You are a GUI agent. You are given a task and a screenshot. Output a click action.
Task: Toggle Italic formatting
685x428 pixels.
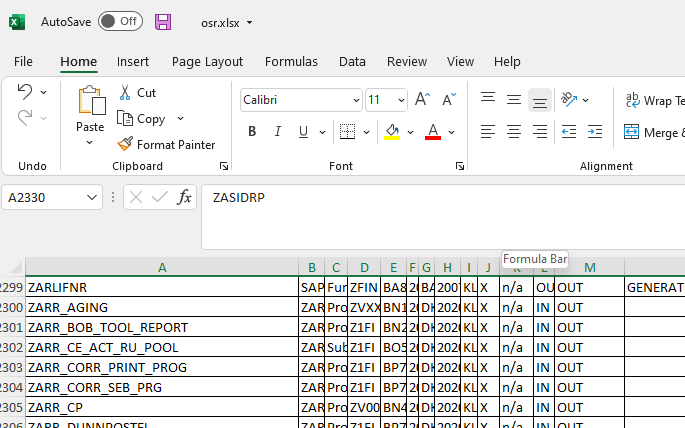click(x=277, y=131)
